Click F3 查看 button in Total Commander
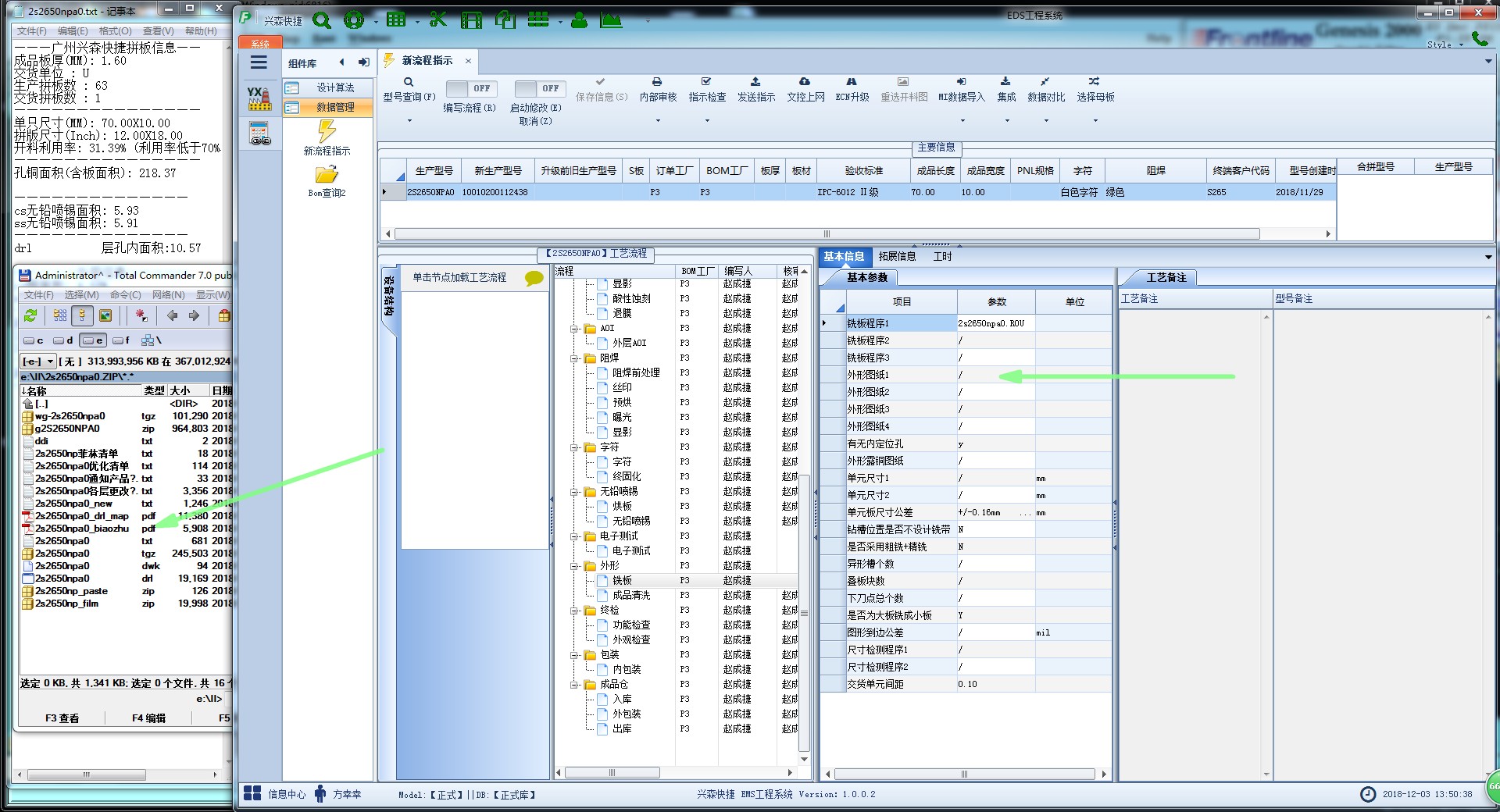 coord(62,718)
